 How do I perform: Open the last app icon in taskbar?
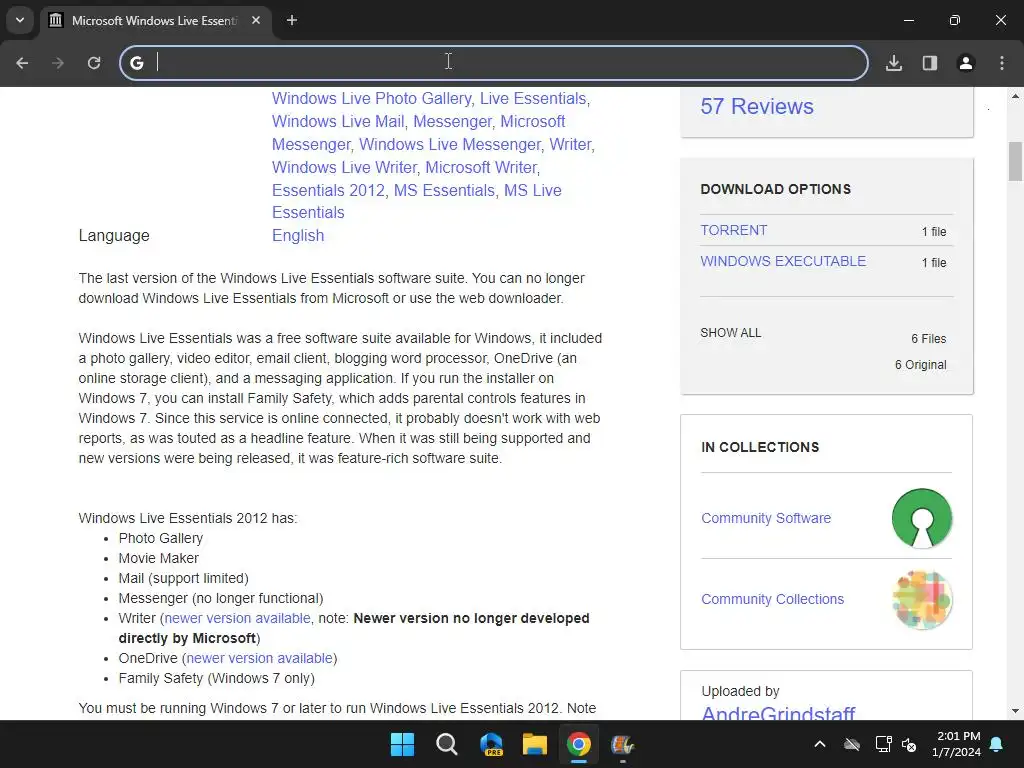[622, 744]
